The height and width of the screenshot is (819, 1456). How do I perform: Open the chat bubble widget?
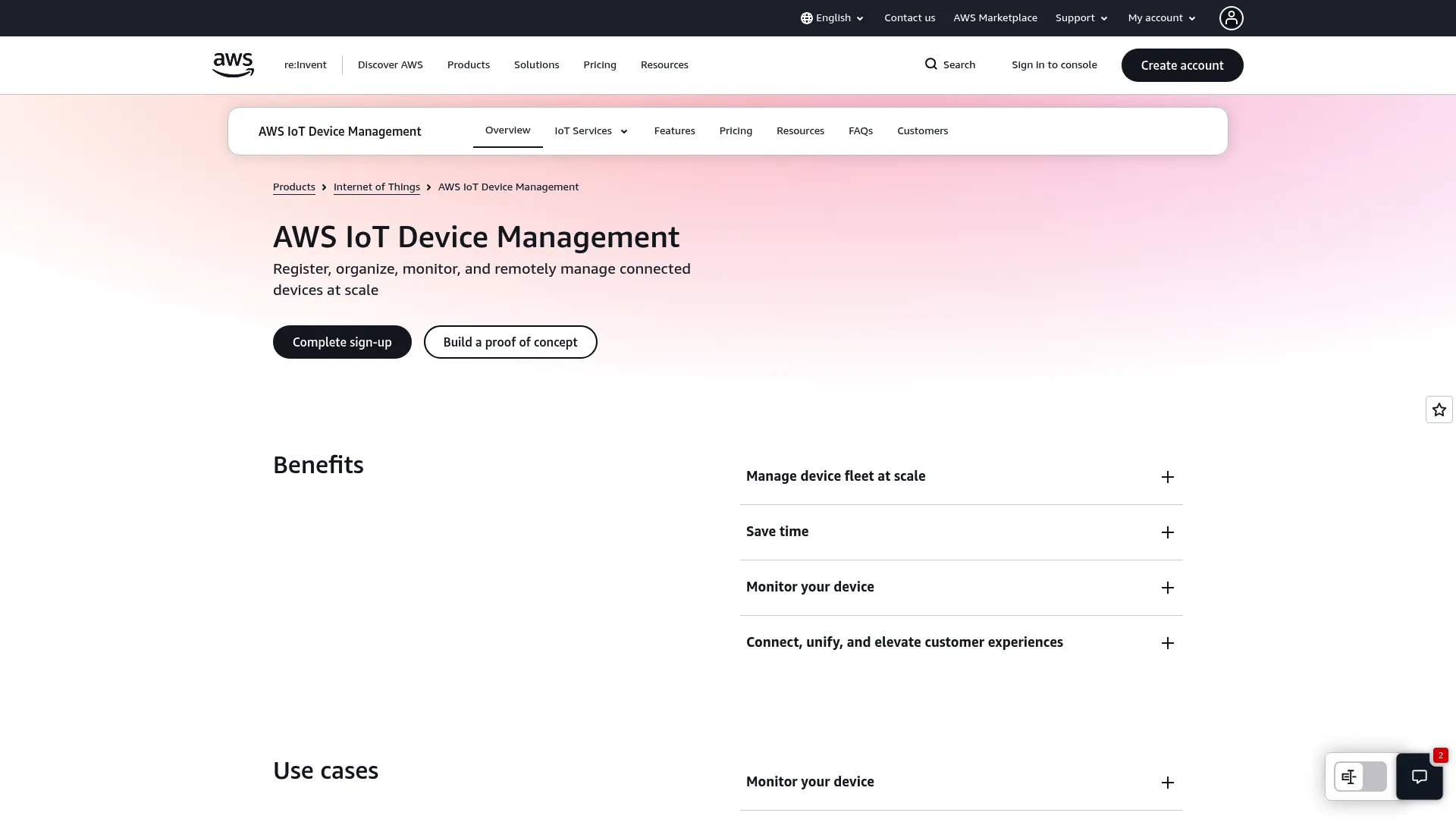click(1419, 777)
